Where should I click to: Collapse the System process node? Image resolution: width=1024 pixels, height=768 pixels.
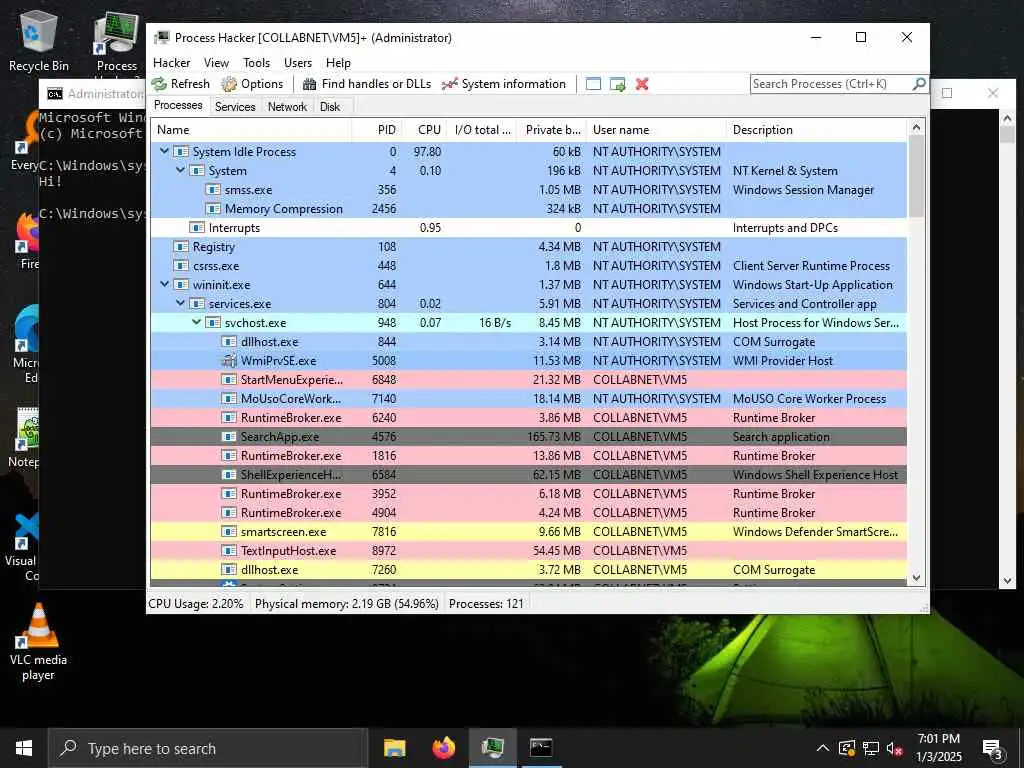click(180, 170)
